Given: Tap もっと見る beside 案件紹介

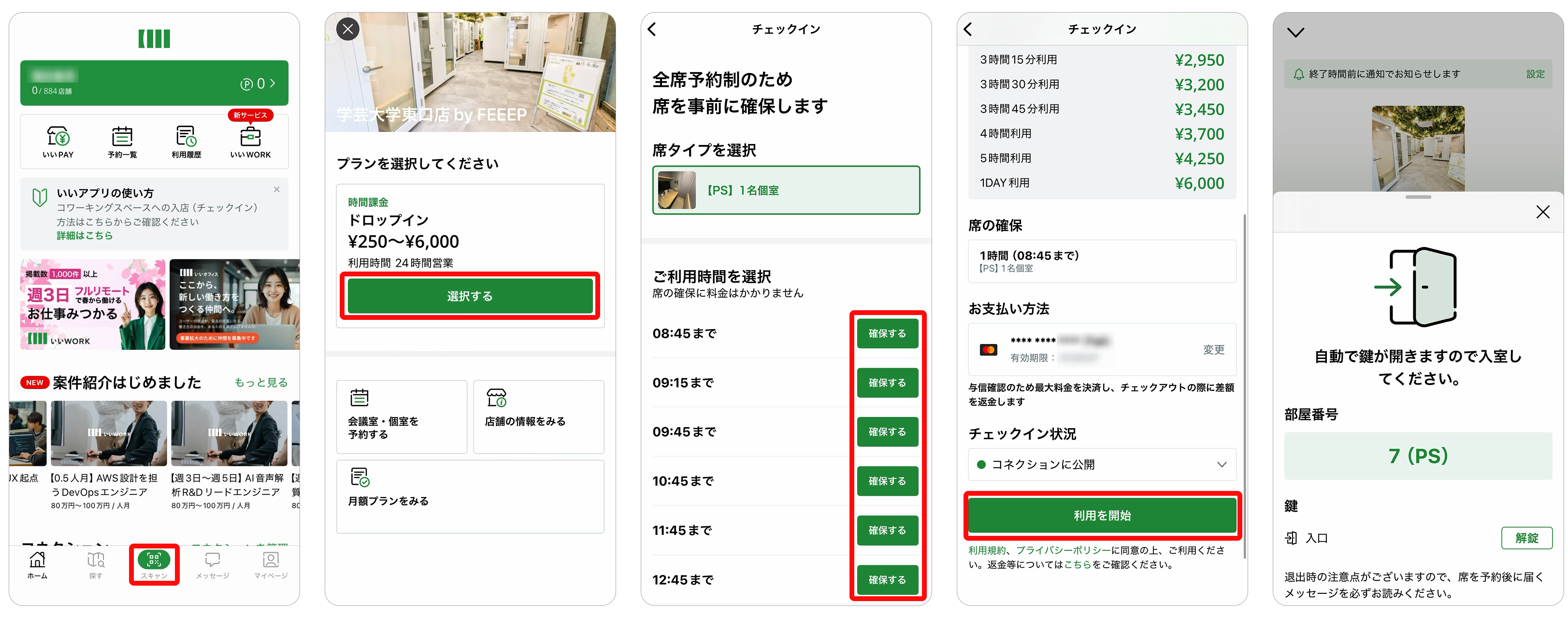Looking at the screenshot, I should 261,382.
